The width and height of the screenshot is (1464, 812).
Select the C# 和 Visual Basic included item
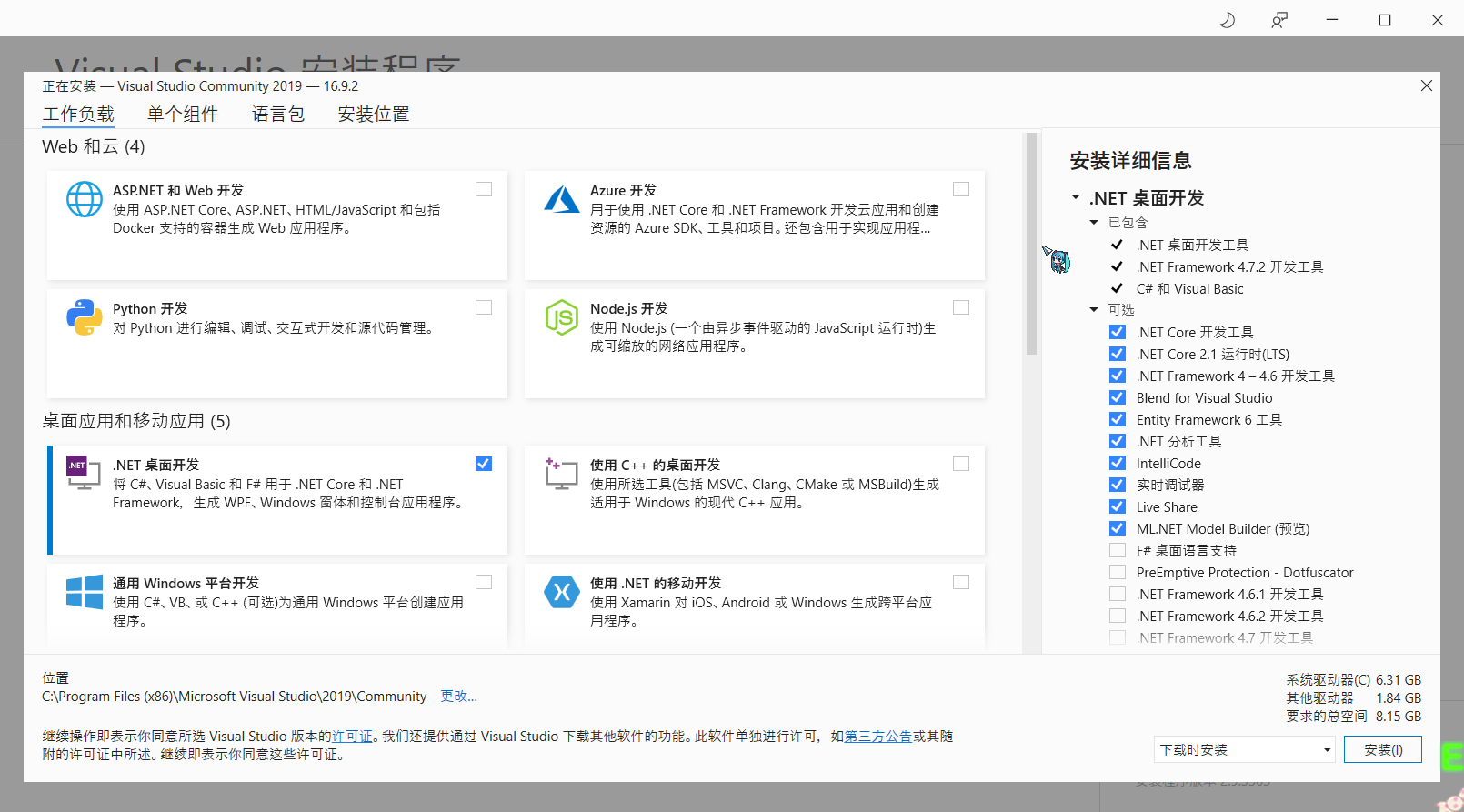click(x=1189, y=288)
